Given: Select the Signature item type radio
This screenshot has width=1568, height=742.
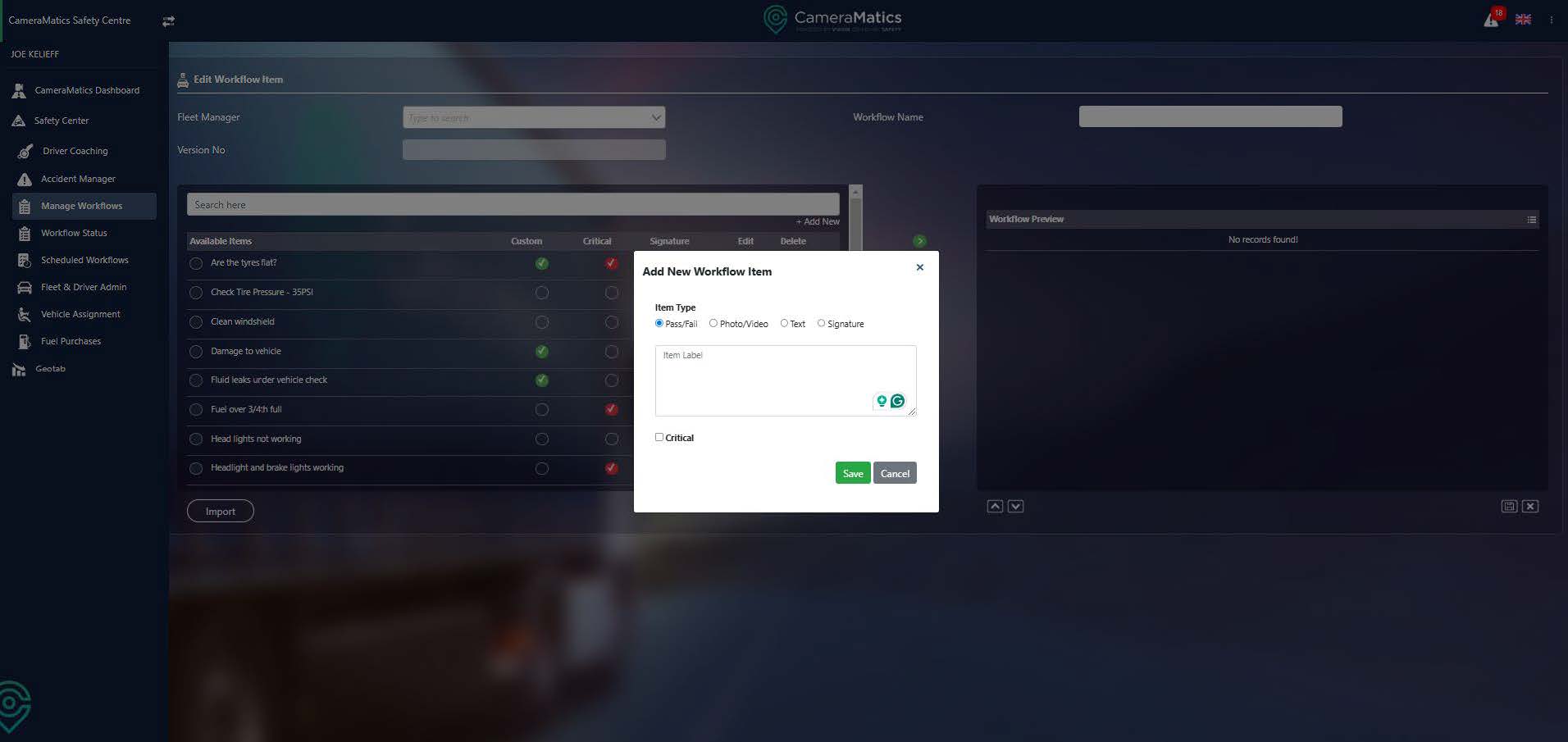Looking at the screenshot, I should (821, 324).
